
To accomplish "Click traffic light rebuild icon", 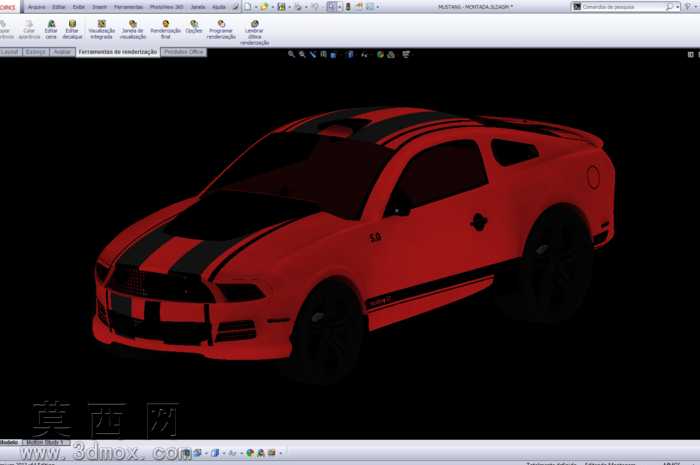I will (x=348, y=7).
